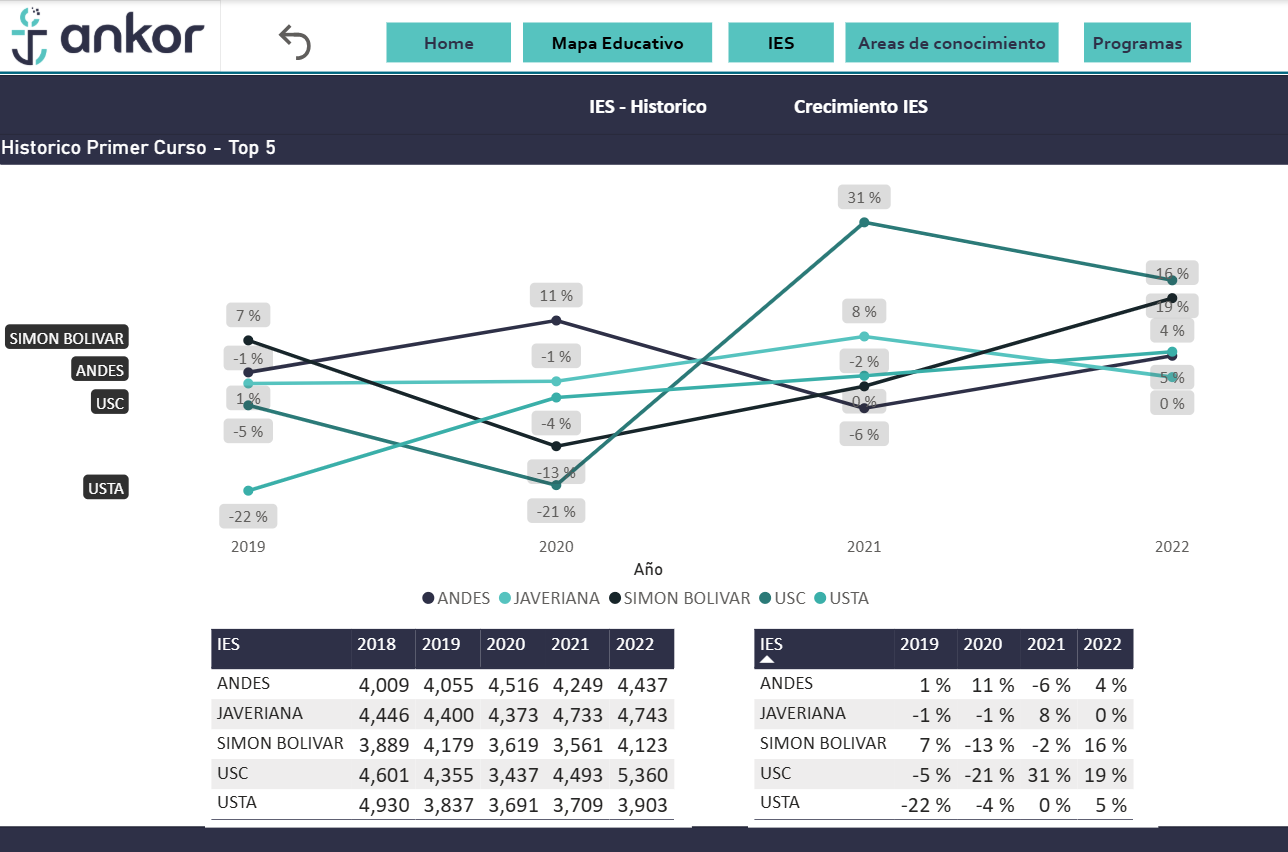Screen dimensions: 1288x852
Task: Open the Home page
Action: coord(449,43)
